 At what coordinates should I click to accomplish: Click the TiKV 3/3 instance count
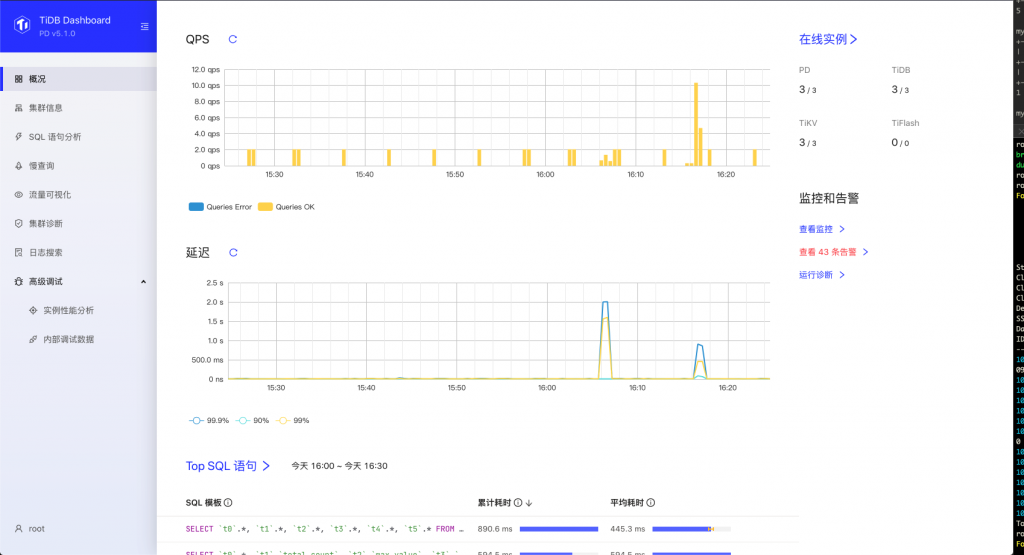808,142
